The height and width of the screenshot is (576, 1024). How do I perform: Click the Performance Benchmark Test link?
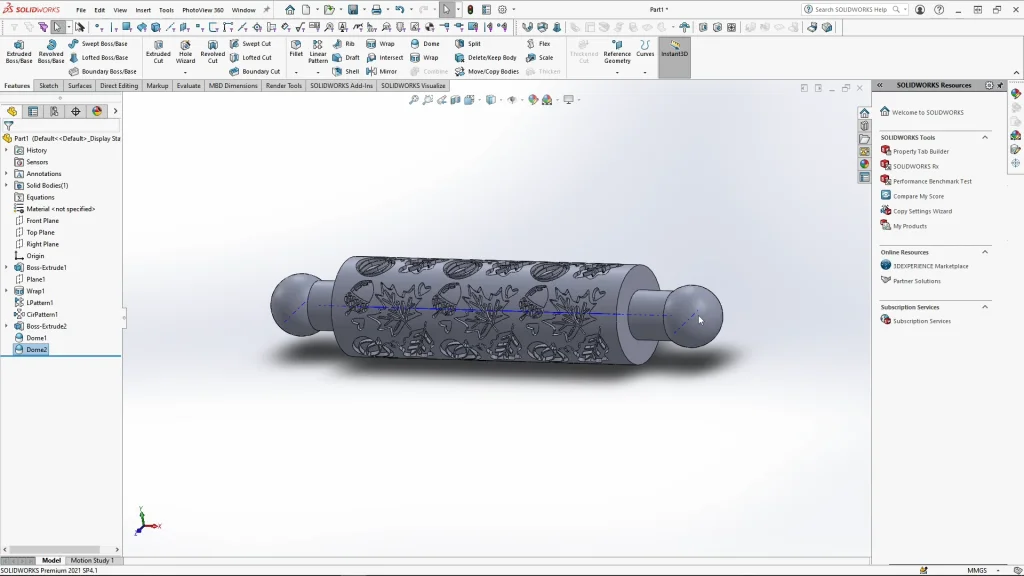coord(931,181)
